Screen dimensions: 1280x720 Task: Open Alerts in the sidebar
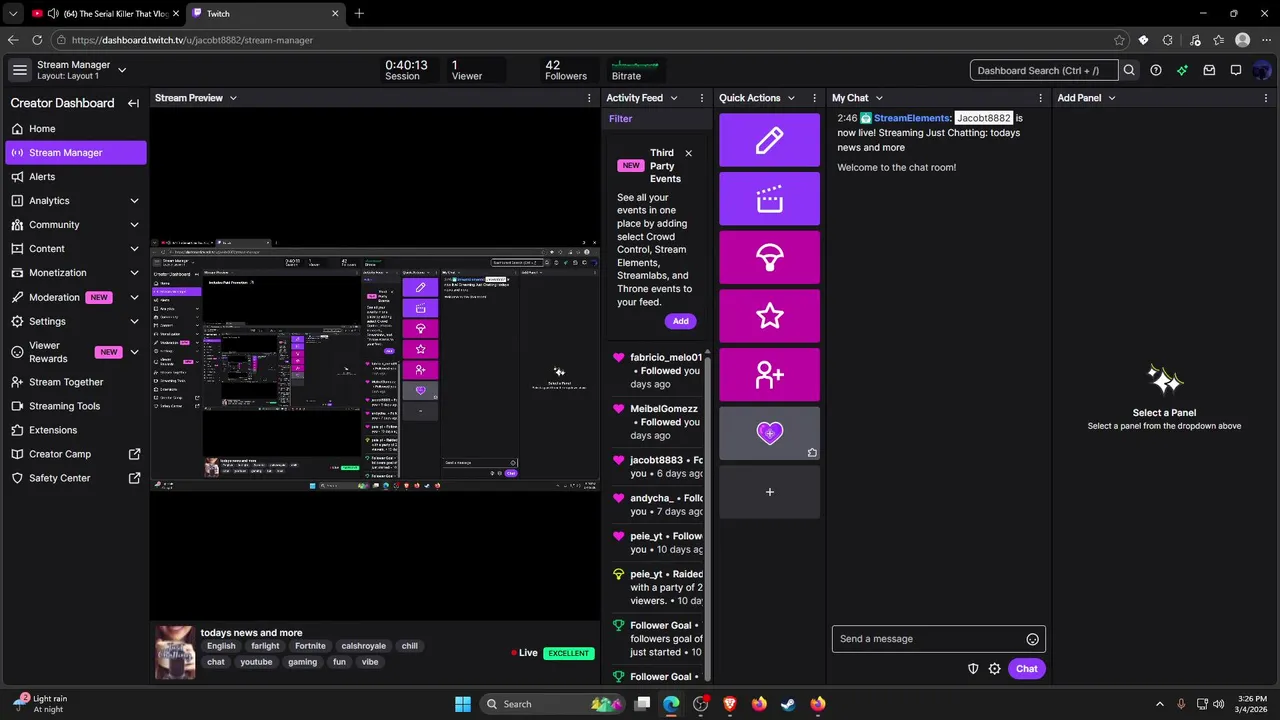pos(75,177)
